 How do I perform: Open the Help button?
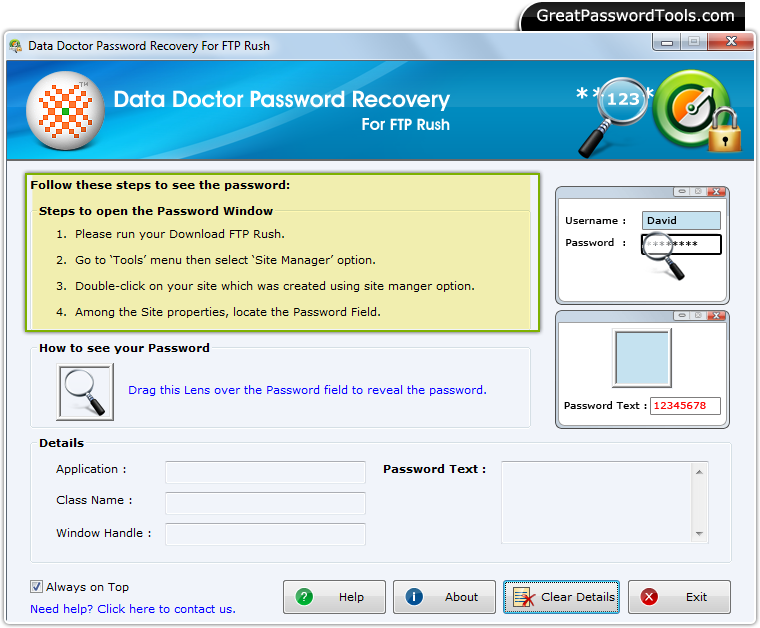(x=334, y=597)
